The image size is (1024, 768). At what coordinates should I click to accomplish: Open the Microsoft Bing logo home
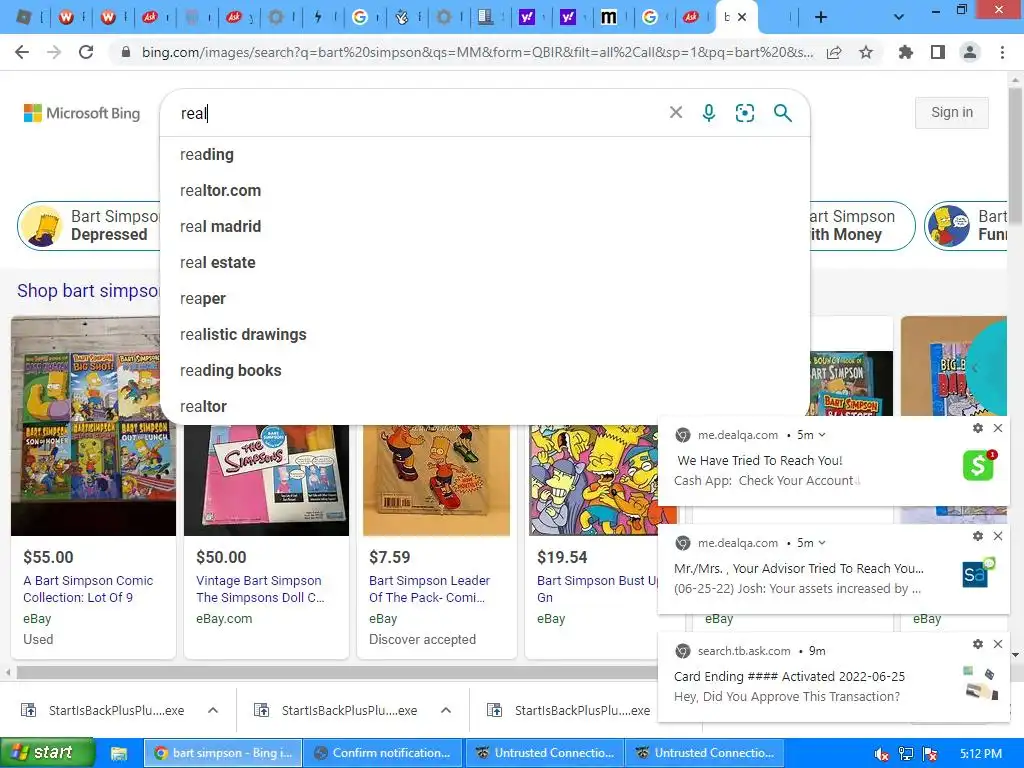[82, 113]
